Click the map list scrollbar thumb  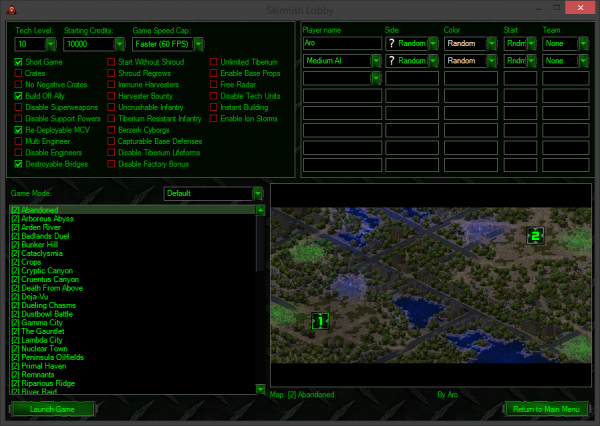[260, 243]
